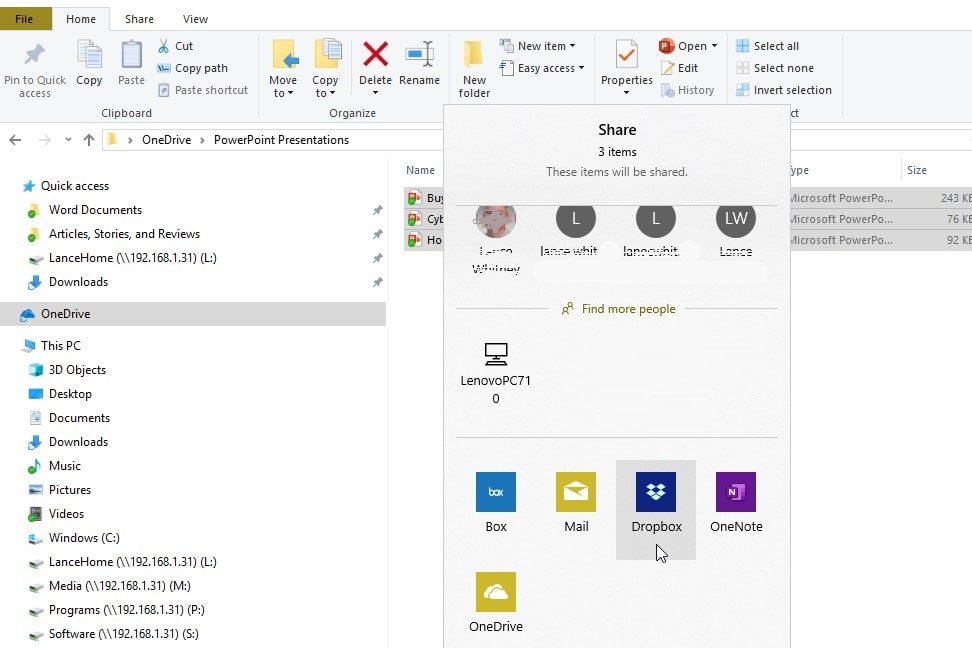Open the File tab
This screenshot has height=648, width=972.
(24, 19)
